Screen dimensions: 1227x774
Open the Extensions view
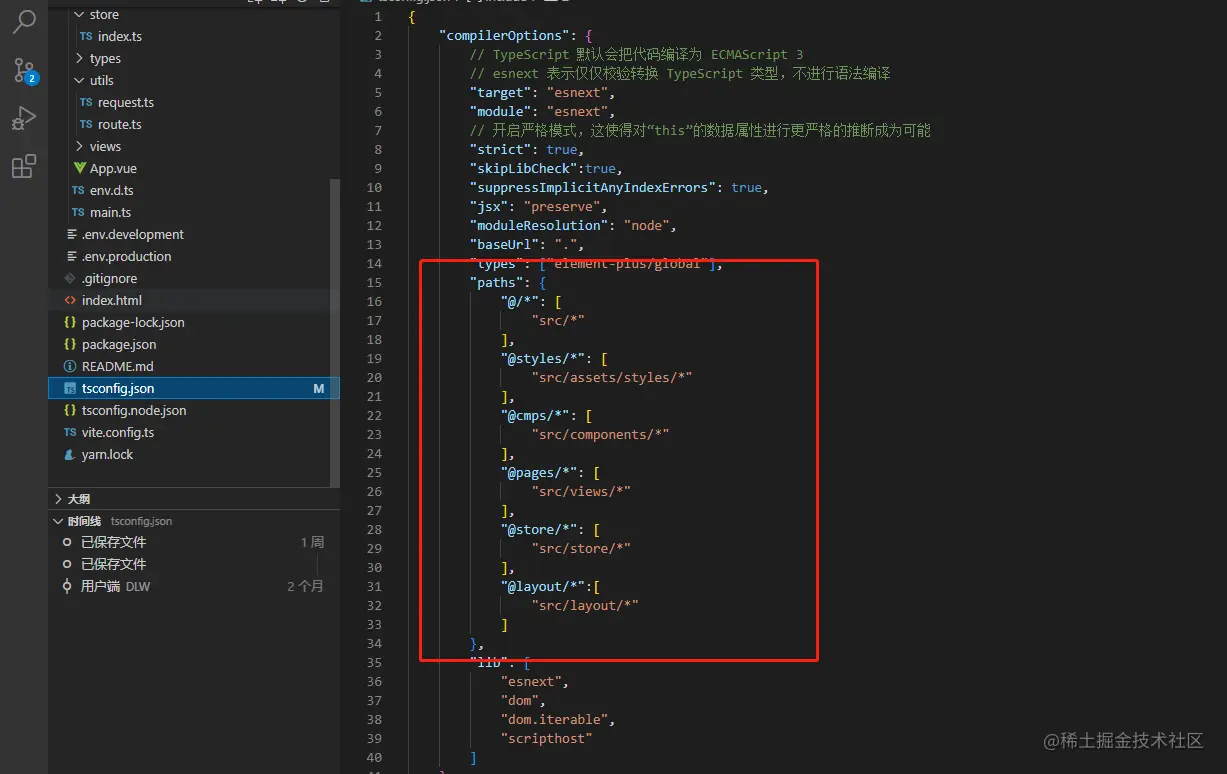pos(24,166)
